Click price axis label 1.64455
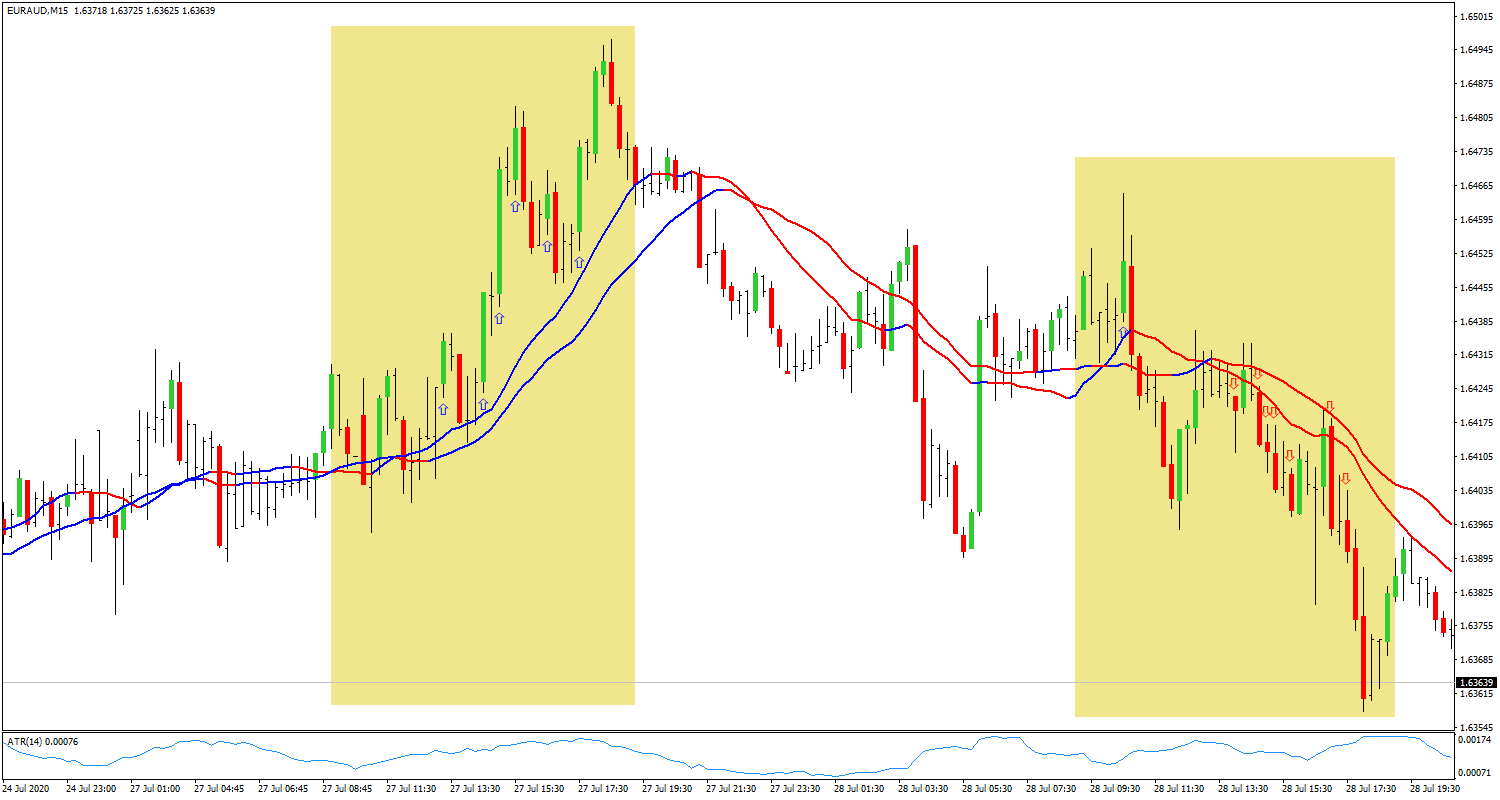The image size is (1500, 800). 1475,288
